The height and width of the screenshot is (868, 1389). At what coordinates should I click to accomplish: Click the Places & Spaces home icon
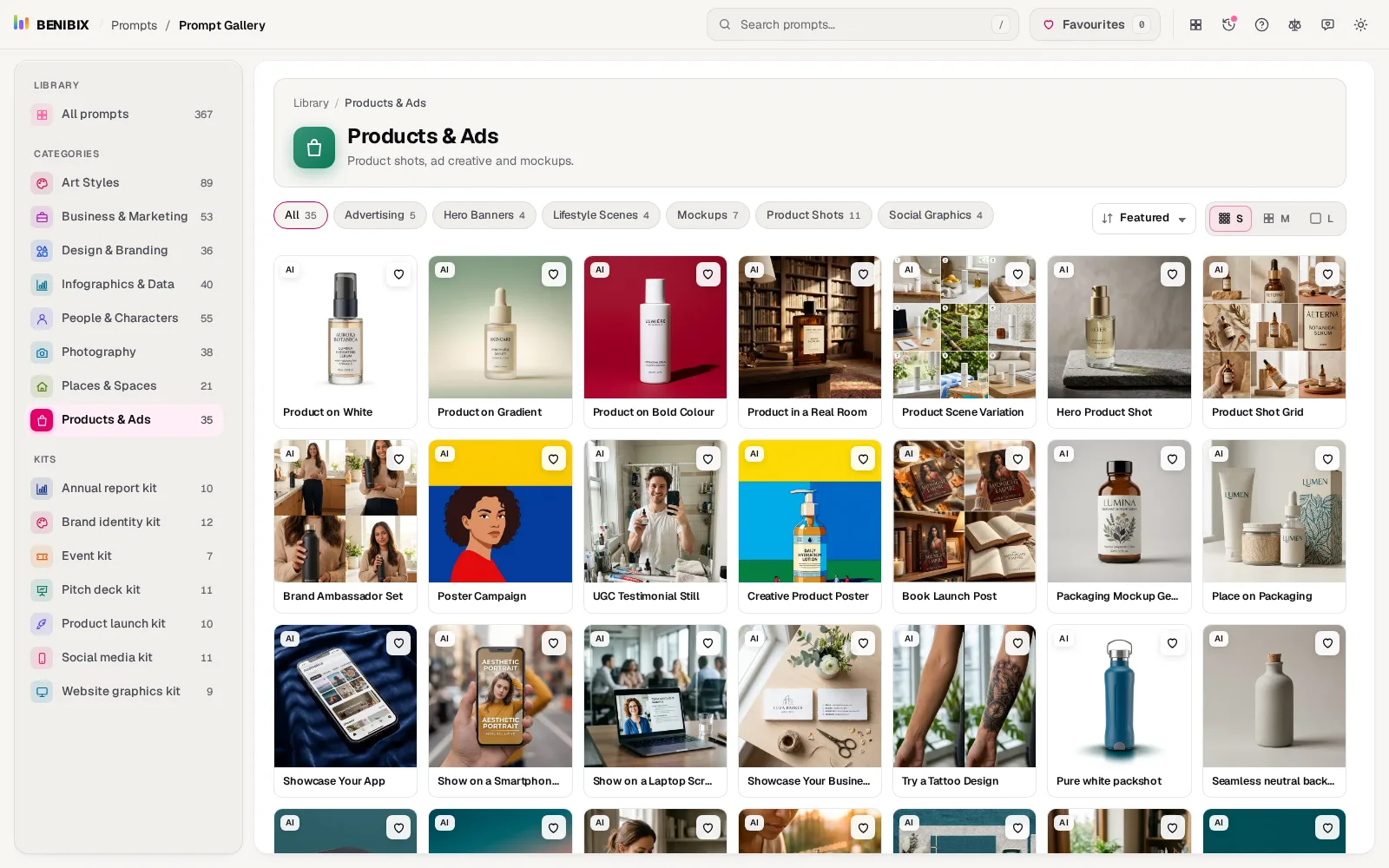coord(42,386)
